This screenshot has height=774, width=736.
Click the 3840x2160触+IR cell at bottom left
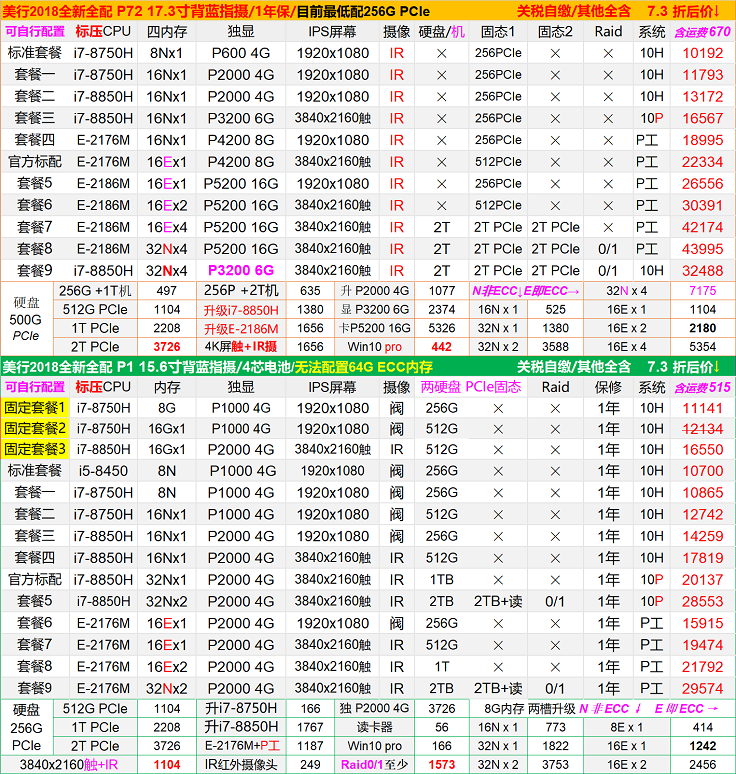click(70, 765)
